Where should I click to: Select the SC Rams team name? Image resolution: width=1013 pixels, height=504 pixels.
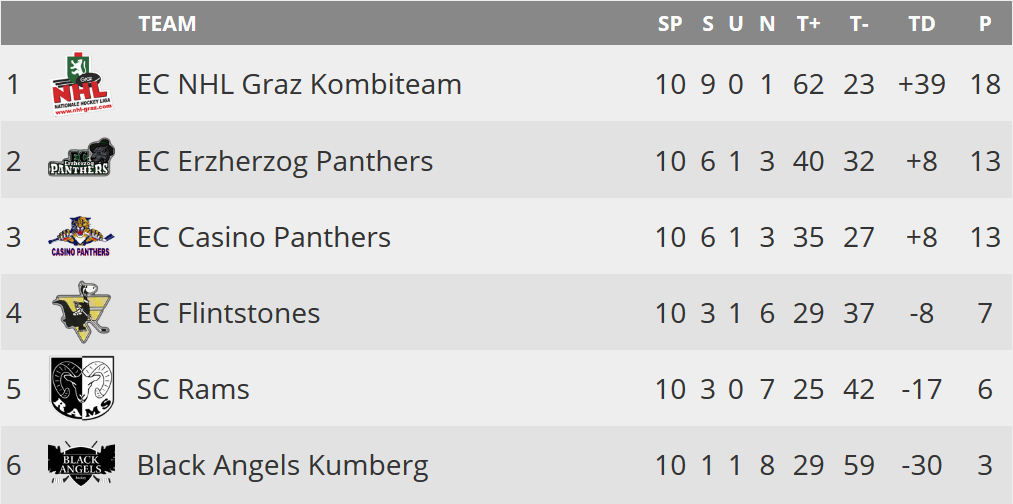193,389
